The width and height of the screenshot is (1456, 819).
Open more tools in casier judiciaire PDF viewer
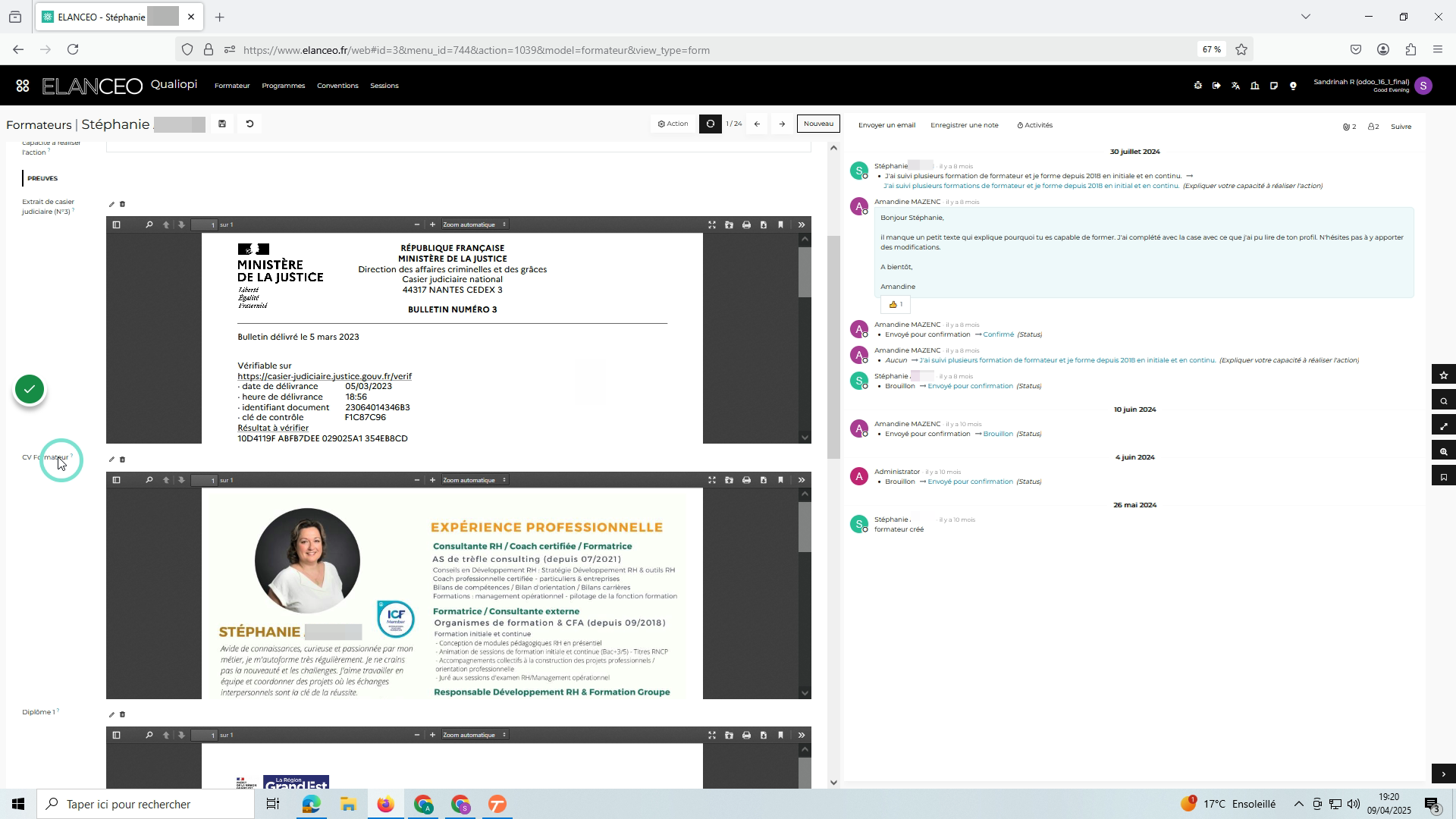tap(802, 224)
